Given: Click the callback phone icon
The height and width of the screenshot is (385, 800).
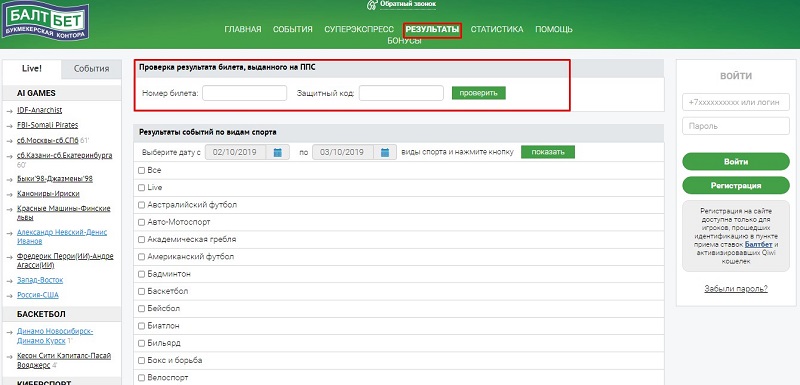Looking at the screenshot, I should pyautogui.click(x=372, y=5).
